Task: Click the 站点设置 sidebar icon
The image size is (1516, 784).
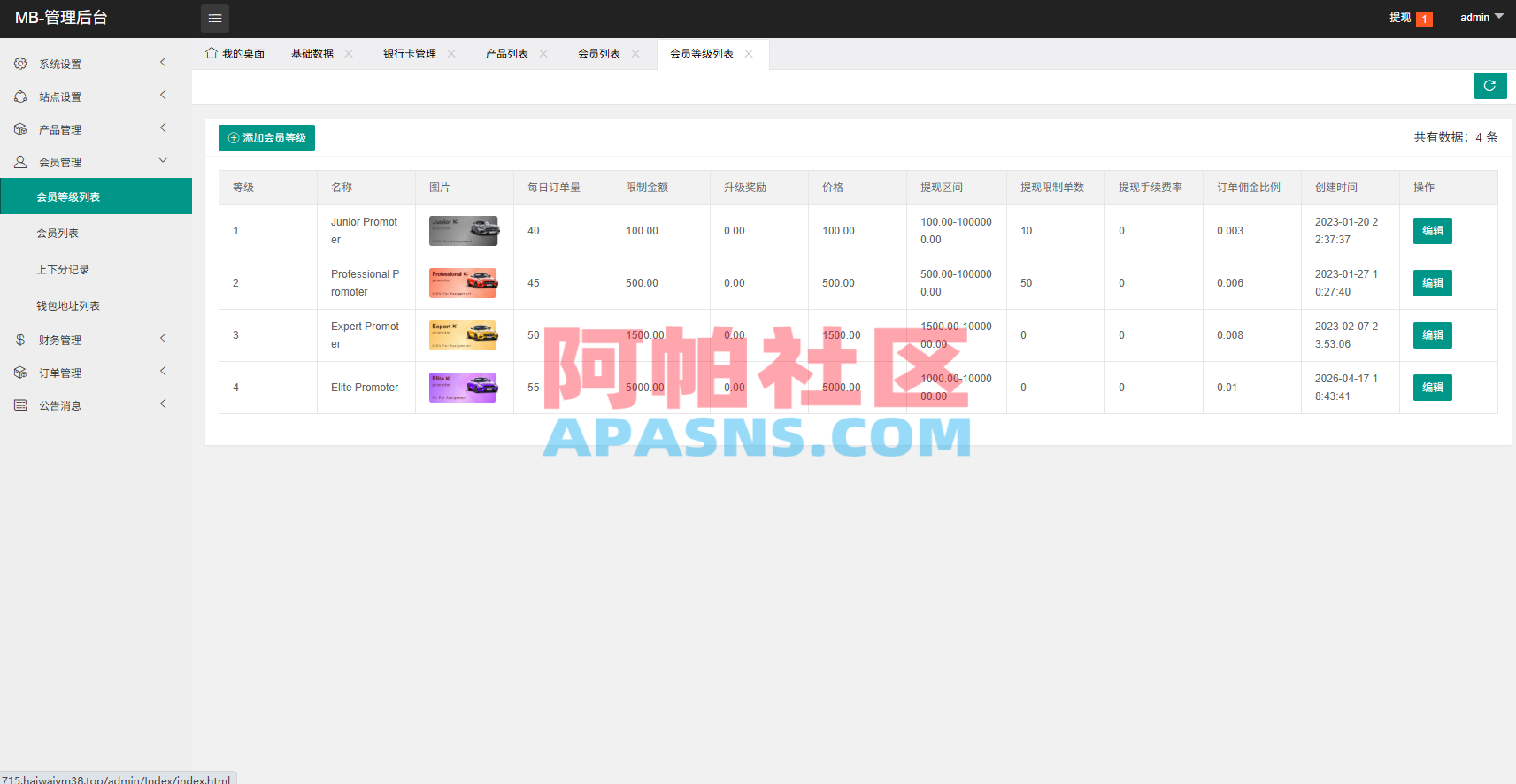Action: 20,96
